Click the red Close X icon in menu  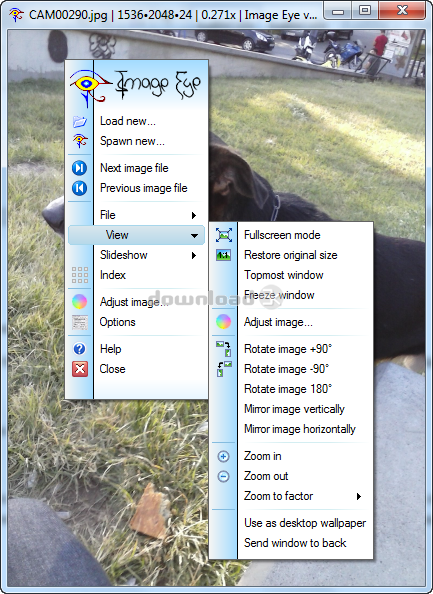[x=80, y=369]
